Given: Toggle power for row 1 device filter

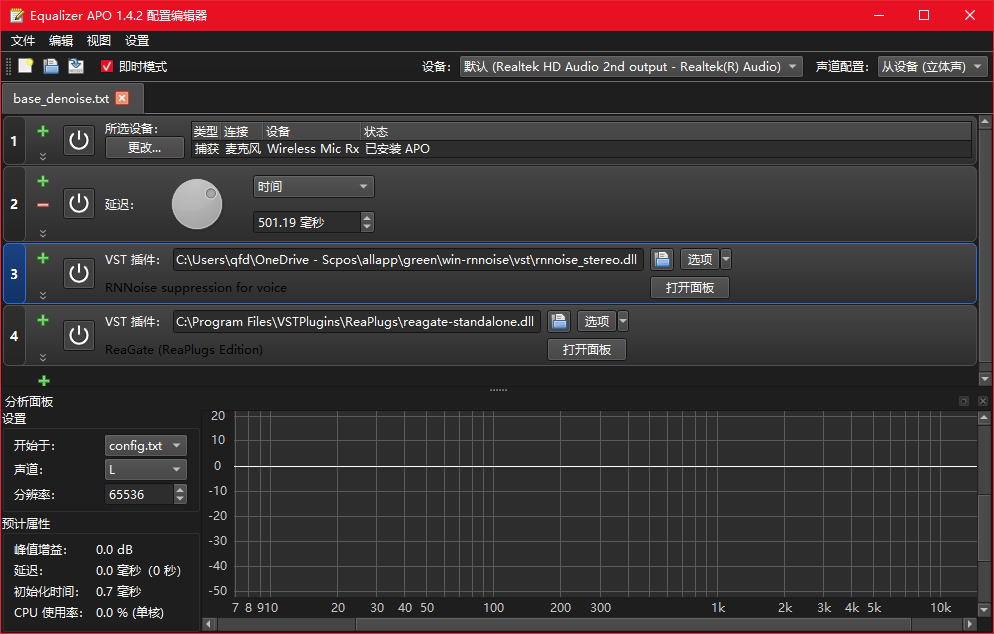Looking at the screenshot, I should pos(79,140).
